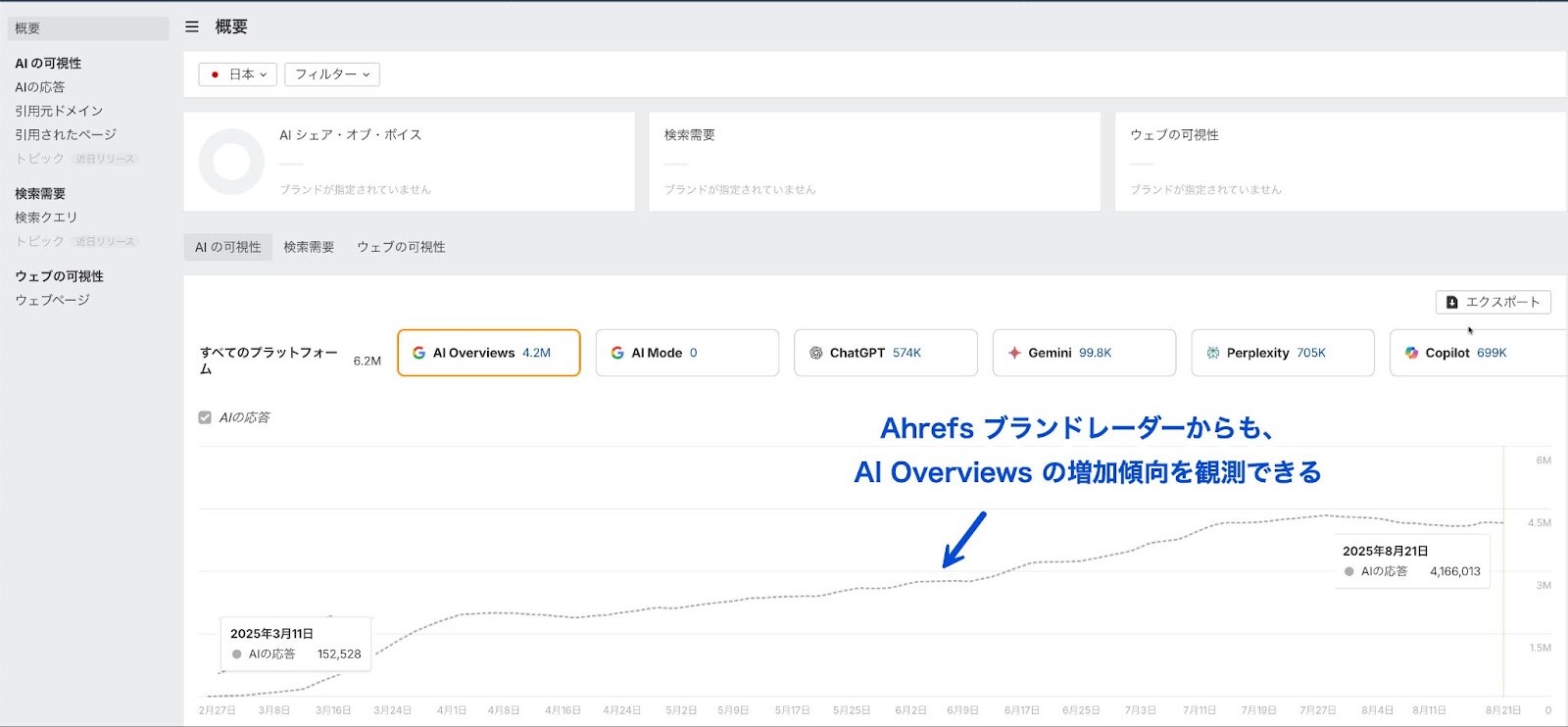
Task: Click the Copilot logo icon
Action: tap(1411, 353)
